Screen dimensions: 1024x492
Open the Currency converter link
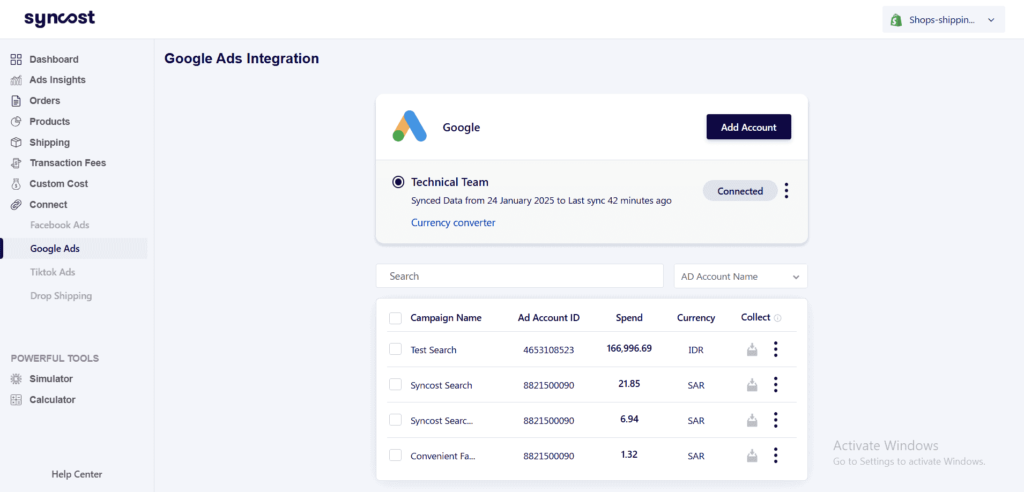point(453,223)
